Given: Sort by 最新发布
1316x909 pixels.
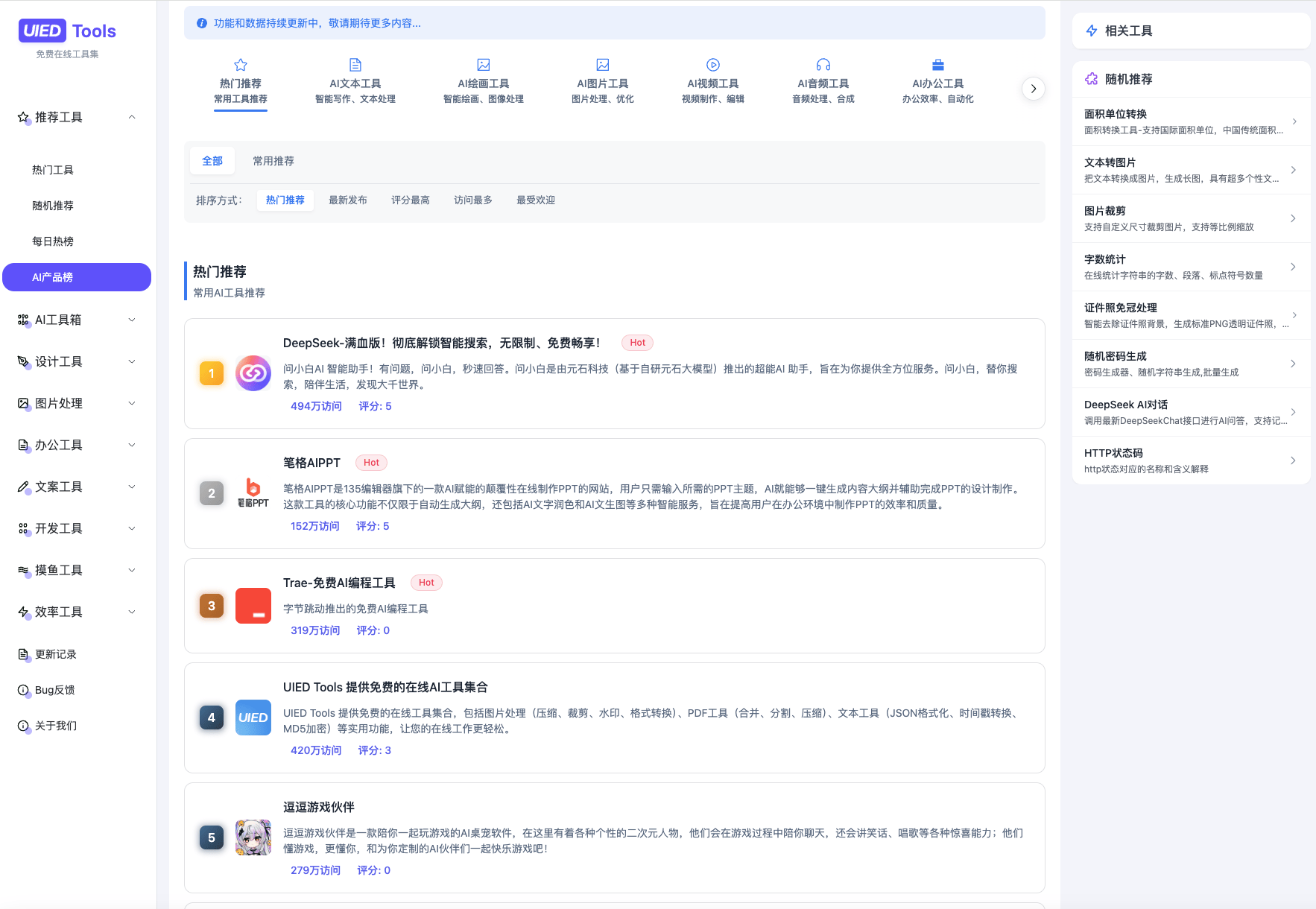Looking at the screenshot, I should [x=348, y=200].
